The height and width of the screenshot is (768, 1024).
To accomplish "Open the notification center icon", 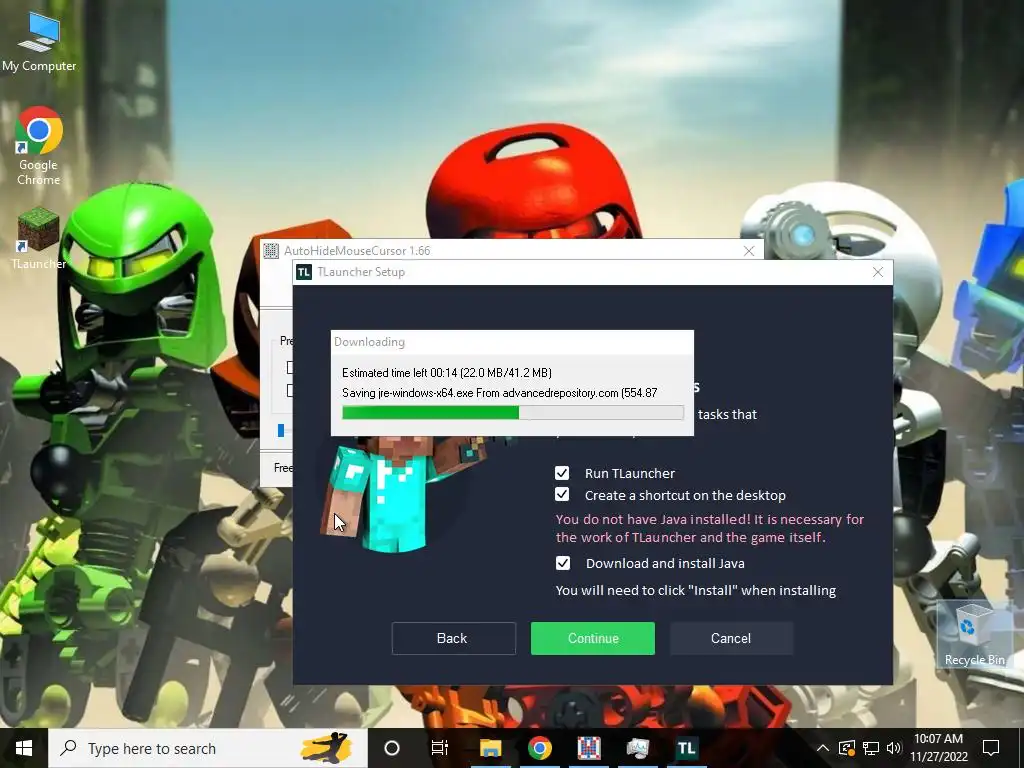I will (x=991, y=748).
